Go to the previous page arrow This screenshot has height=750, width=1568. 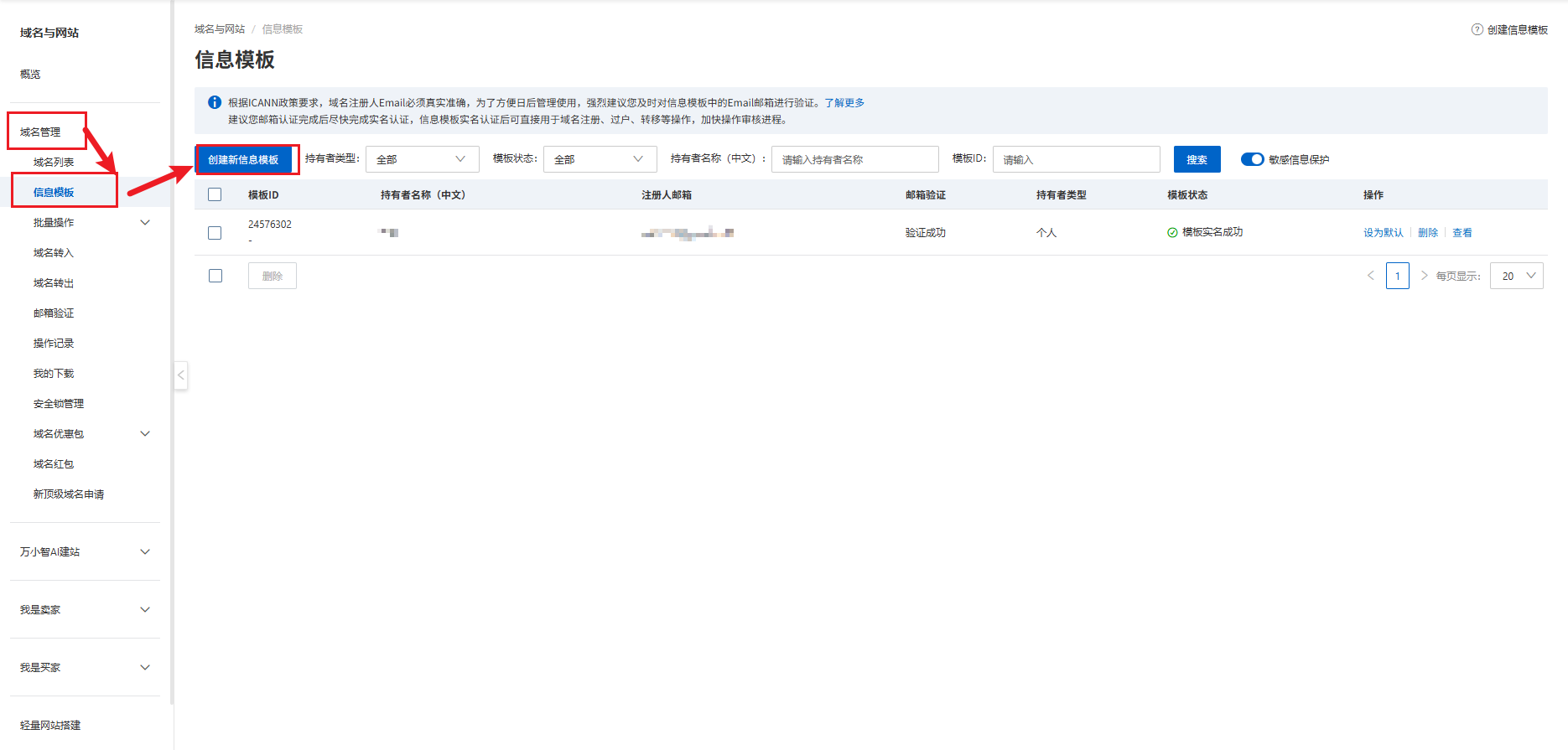click(1371, 276)
